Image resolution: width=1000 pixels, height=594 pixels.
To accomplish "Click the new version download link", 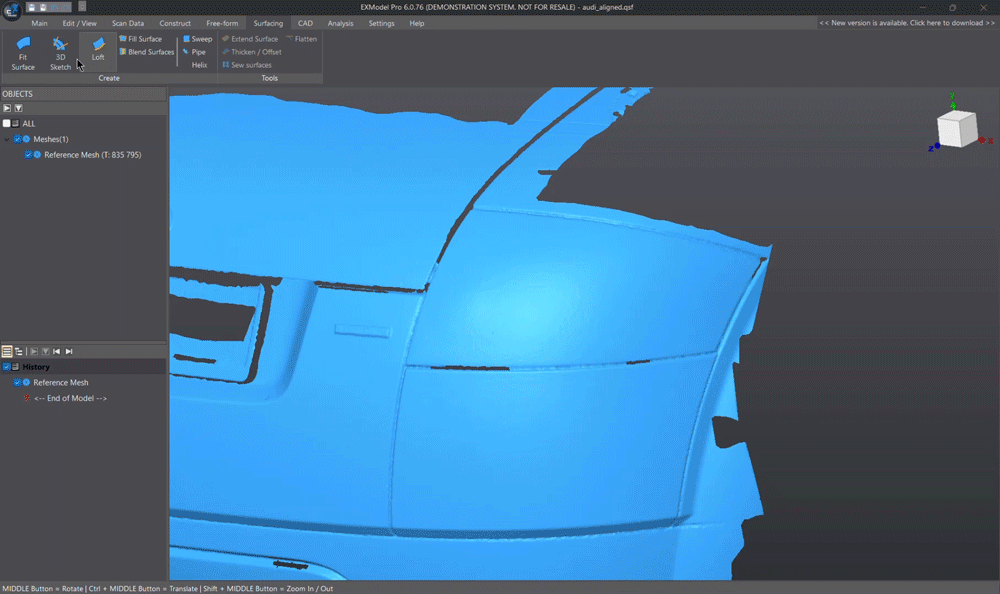I will click(907, 23).
